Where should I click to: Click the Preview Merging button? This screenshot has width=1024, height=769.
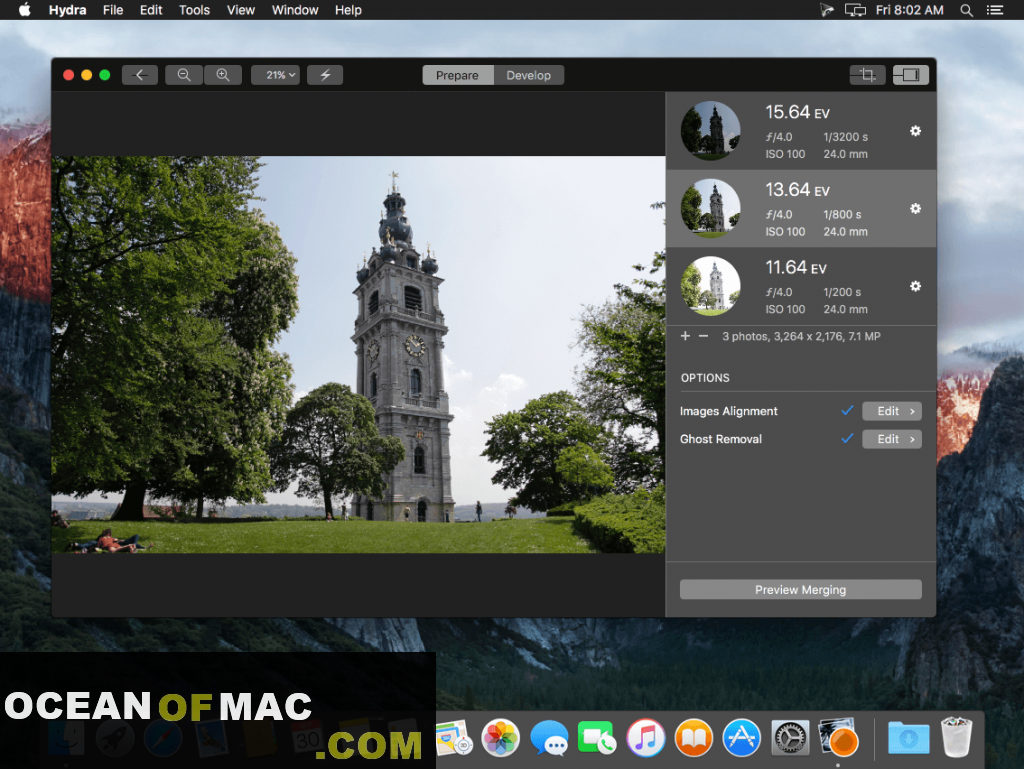click(x=801, y=589)
